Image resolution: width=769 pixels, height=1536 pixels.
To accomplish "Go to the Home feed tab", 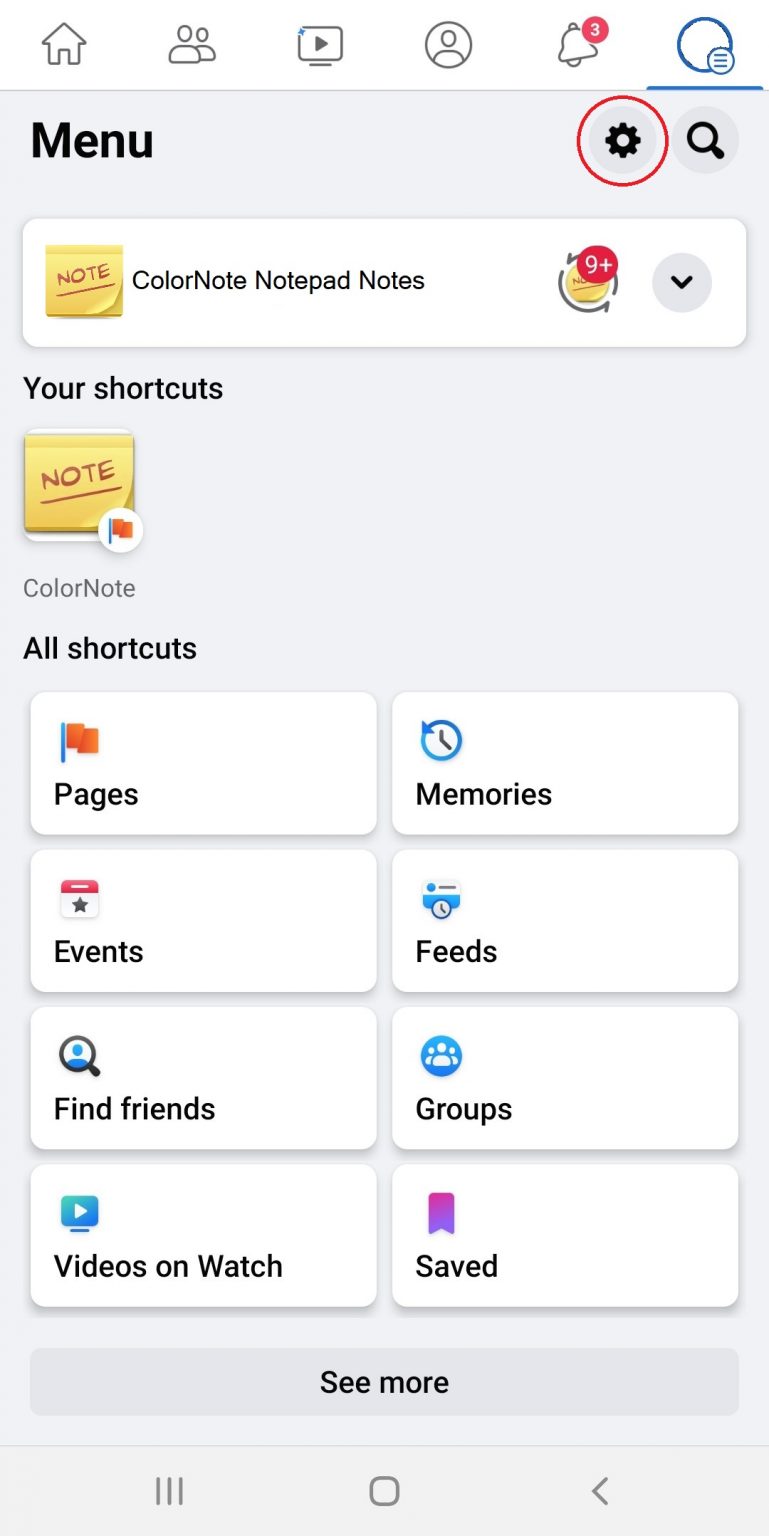I will point(64,45).
